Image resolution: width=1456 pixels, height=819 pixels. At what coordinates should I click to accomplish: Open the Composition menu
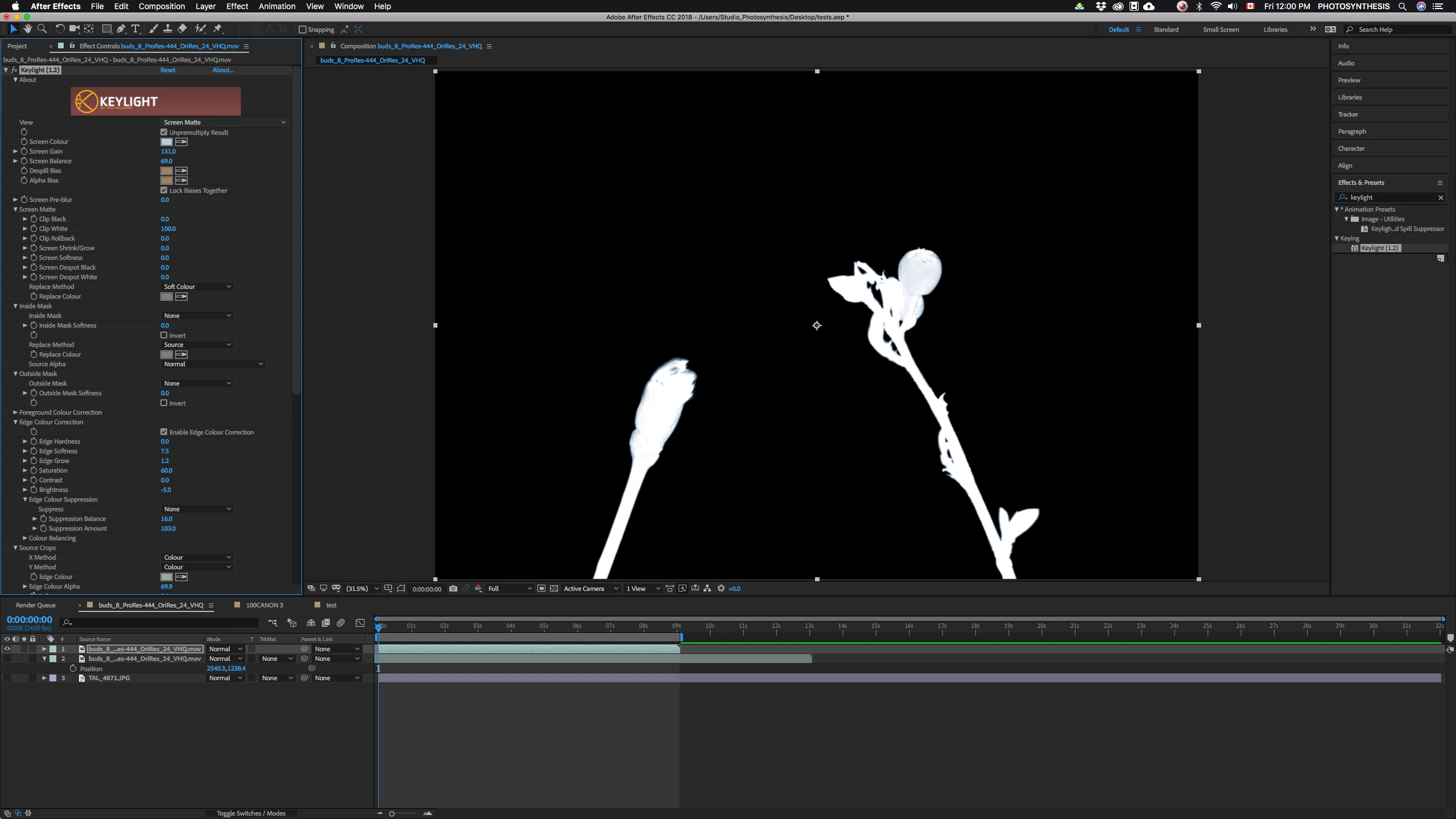click(x=162, y=6)
